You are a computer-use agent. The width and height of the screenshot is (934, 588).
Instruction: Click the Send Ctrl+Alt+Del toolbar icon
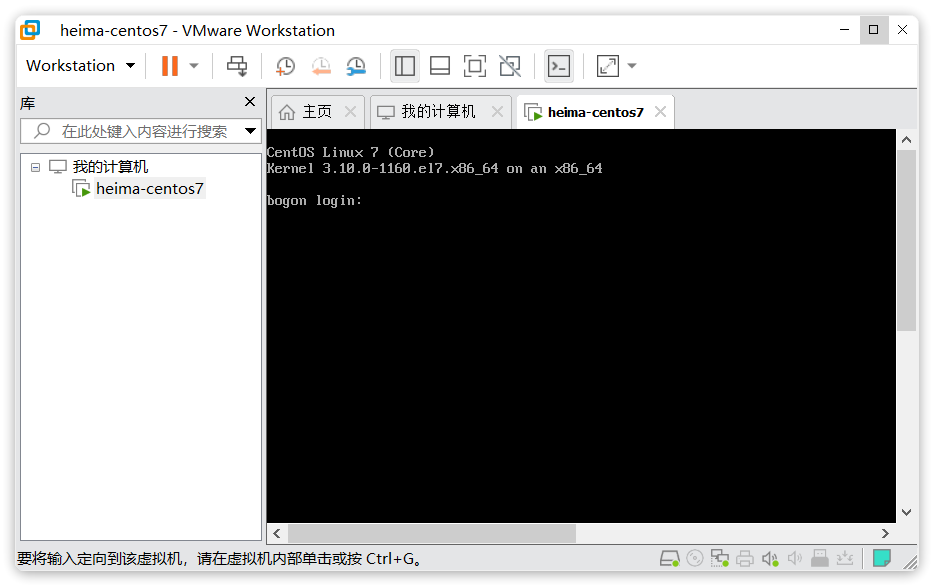(x=237, y=66)
